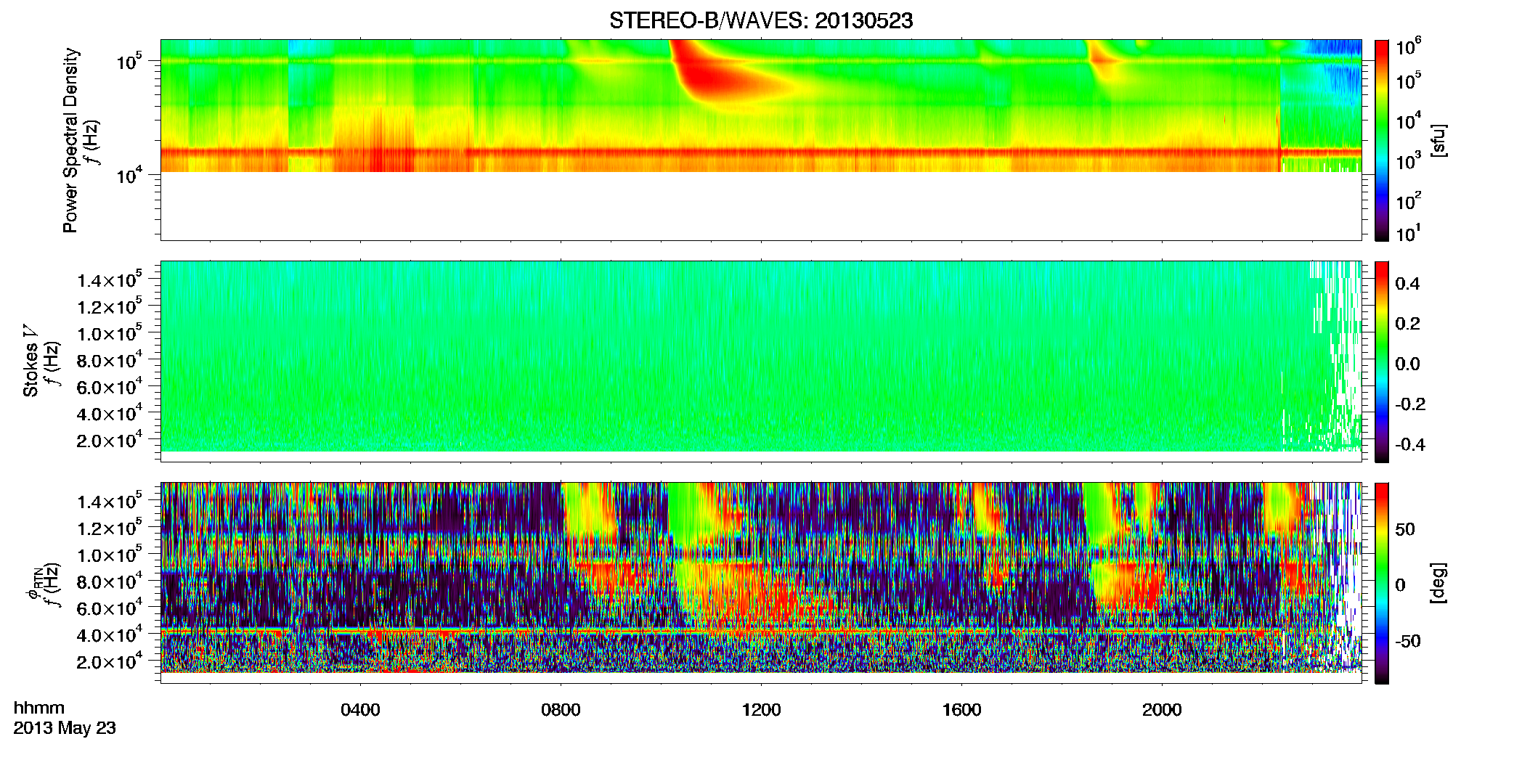This screenshot has height=784, width=1522.
Task: Select the "[deg]" color bar unit label
Action: [1438, 583]
